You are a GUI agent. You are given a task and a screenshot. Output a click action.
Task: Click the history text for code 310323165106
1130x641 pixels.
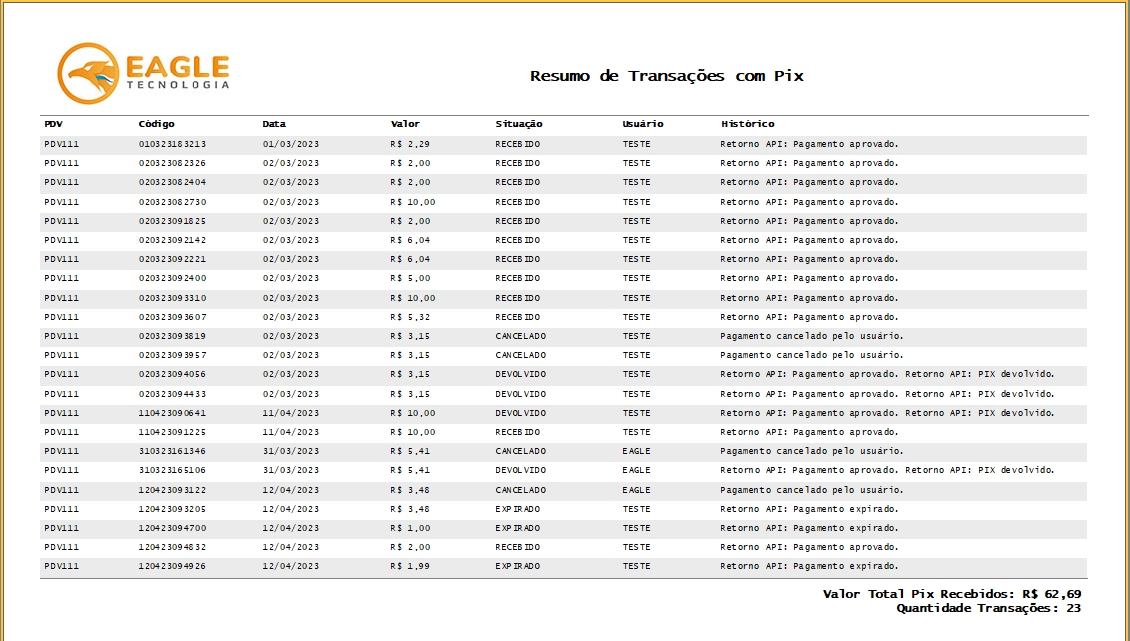tap(887, 470)
